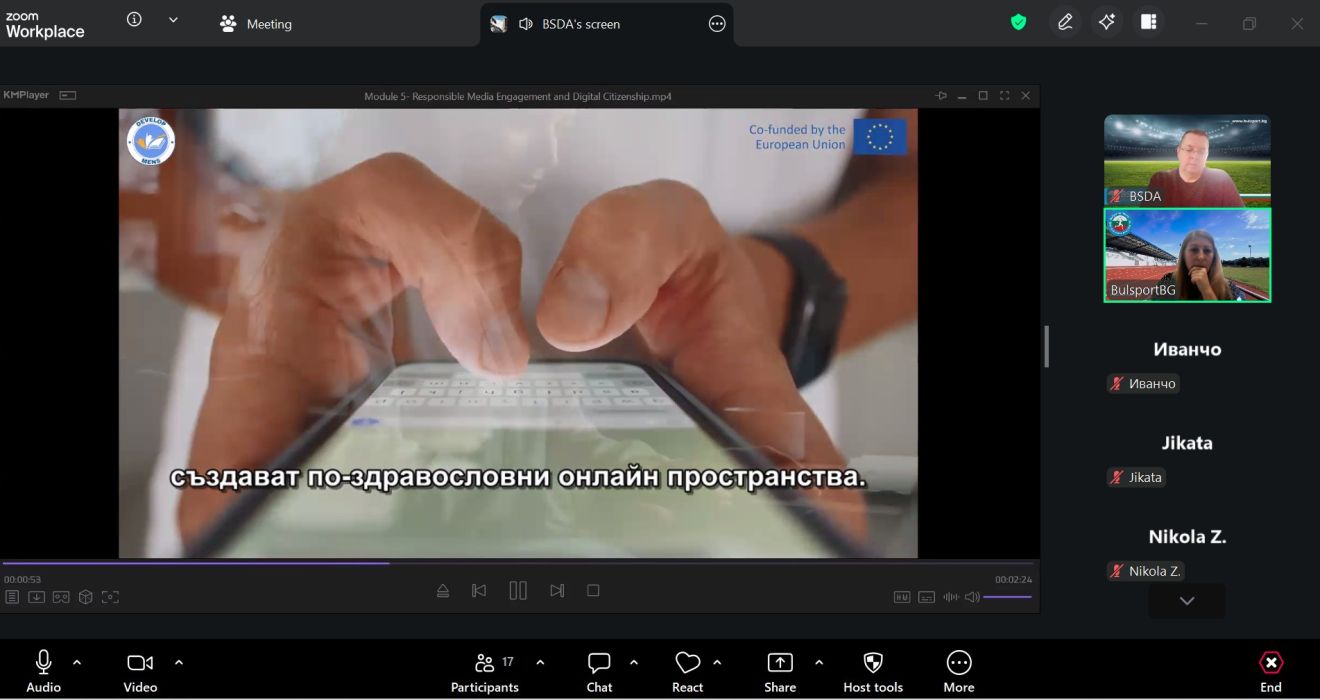
Task: Click the React heart icon
Action: (687, 671)
